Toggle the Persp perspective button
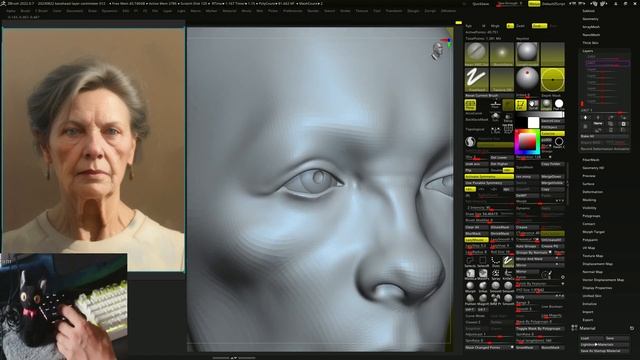The width and height of the screenshot is (640, 360). tap(470, 105)
